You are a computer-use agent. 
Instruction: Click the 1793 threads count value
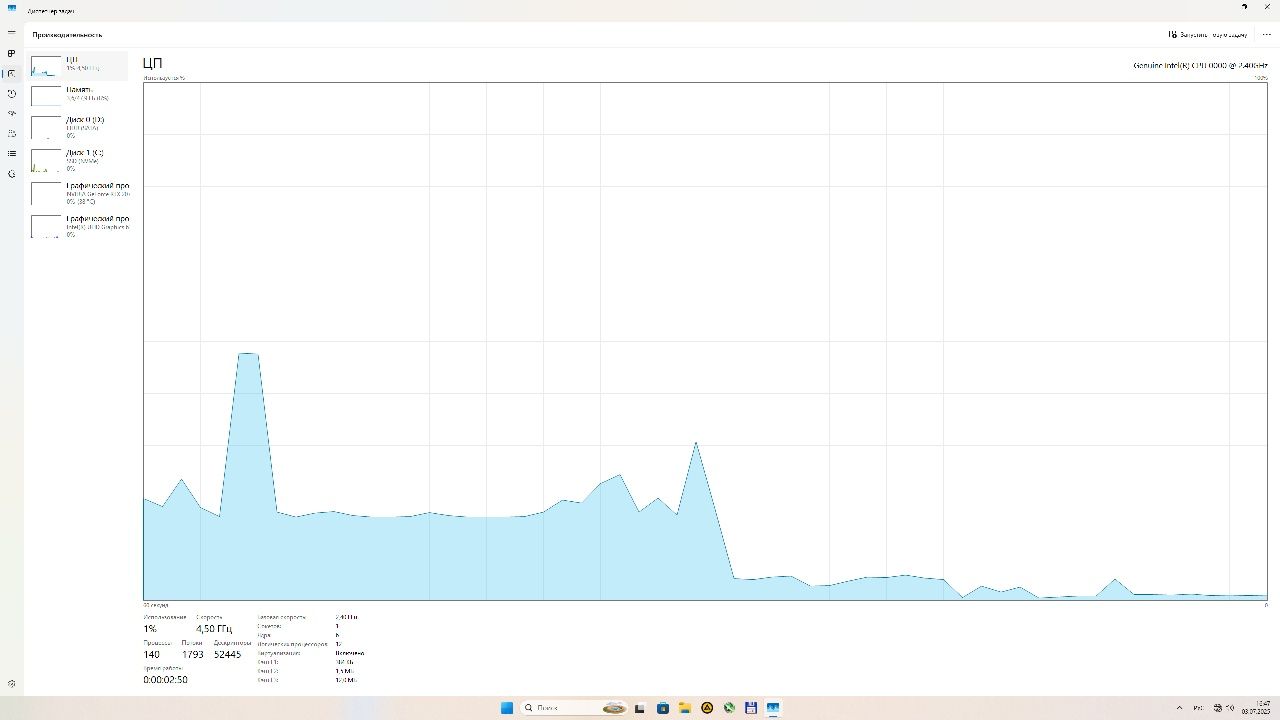tap(192, 654)
